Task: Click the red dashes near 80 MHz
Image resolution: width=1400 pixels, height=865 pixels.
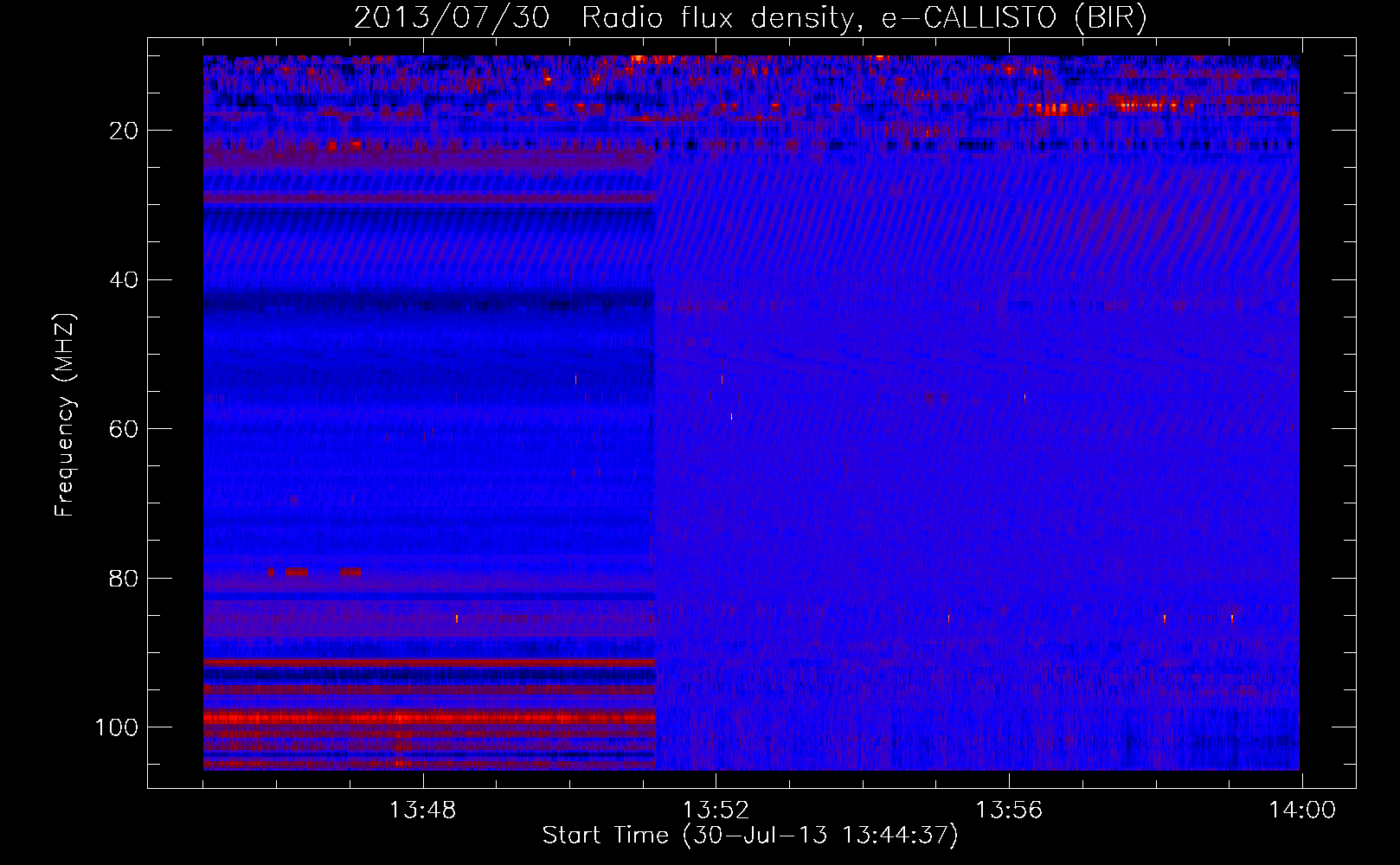Action: 315,572
